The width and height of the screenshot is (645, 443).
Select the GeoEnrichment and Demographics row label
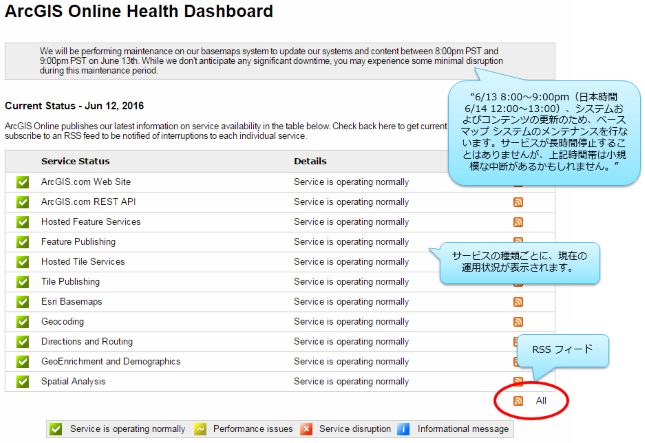[111, 362]
